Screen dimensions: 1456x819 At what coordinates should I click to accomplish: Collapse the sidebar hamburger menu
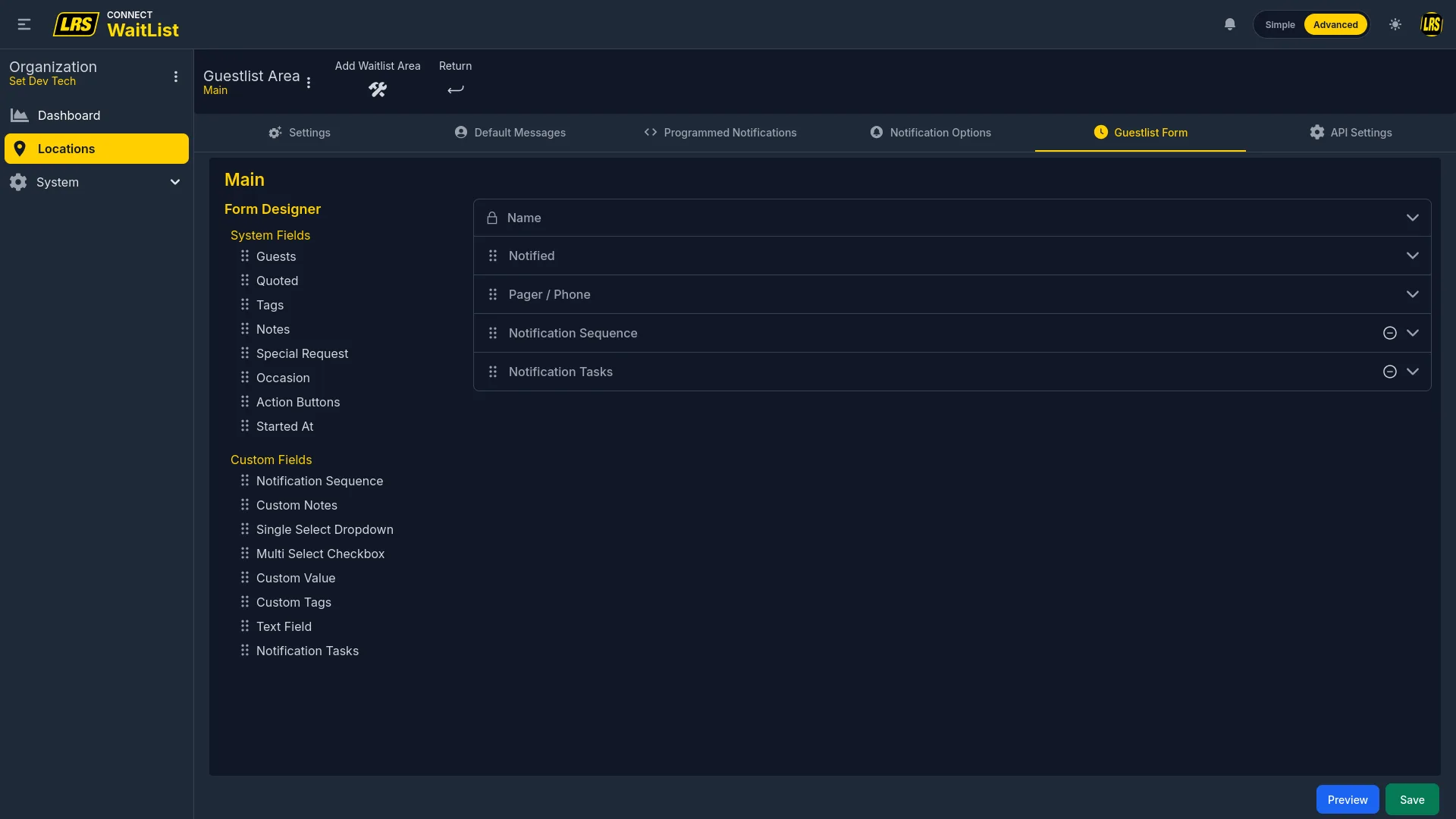point(24,24)
